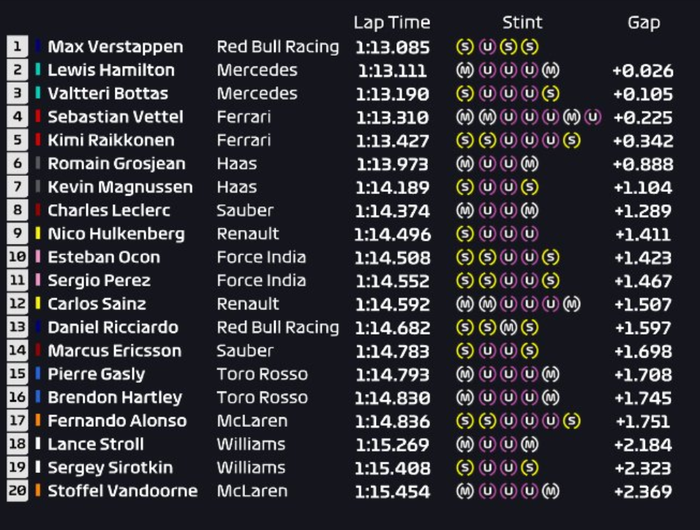Click the position 1 number box
Viewport: 700px width, 530px height.
[17, 47]
